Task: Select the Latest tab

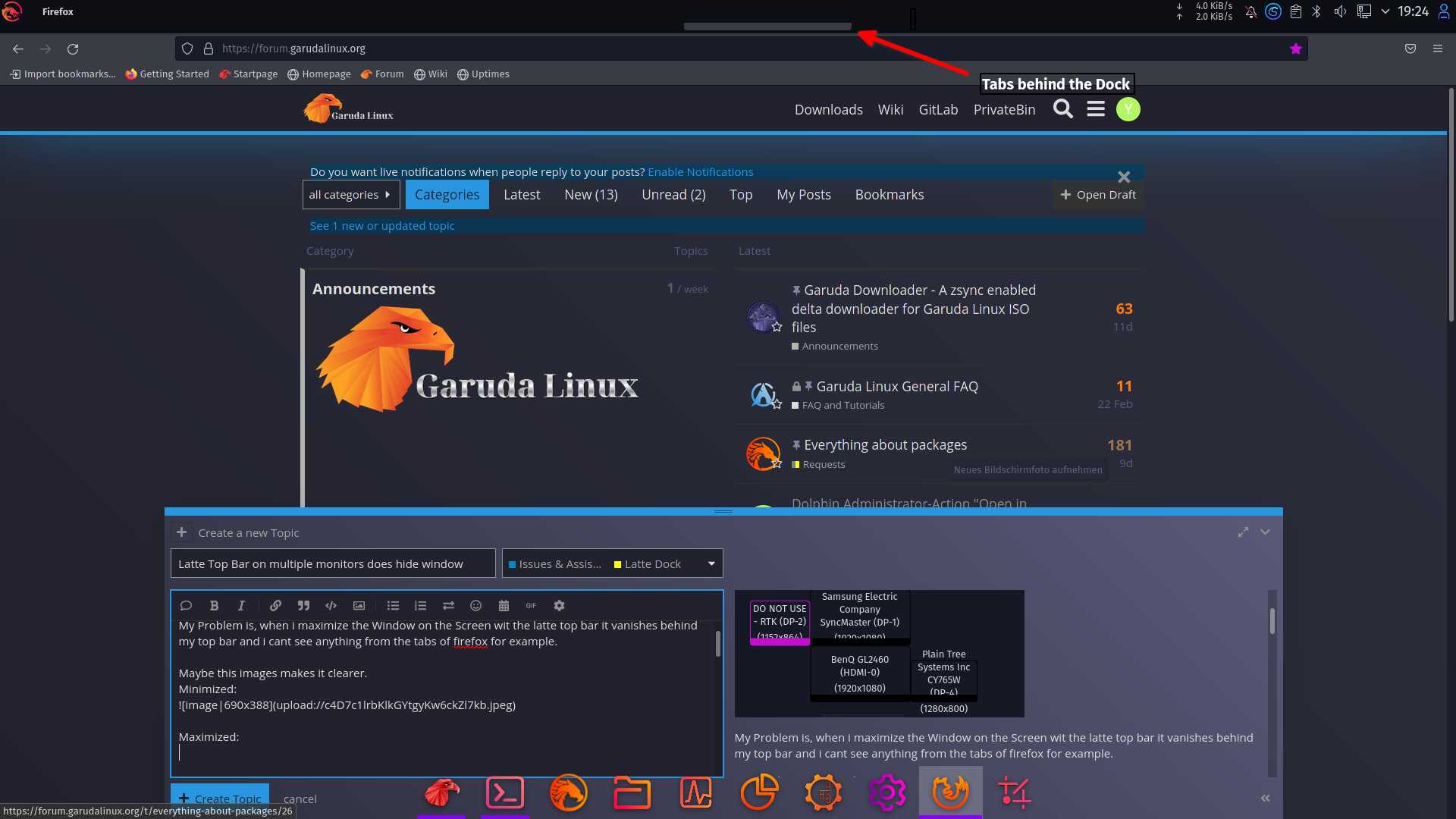Action: point(522,194)
